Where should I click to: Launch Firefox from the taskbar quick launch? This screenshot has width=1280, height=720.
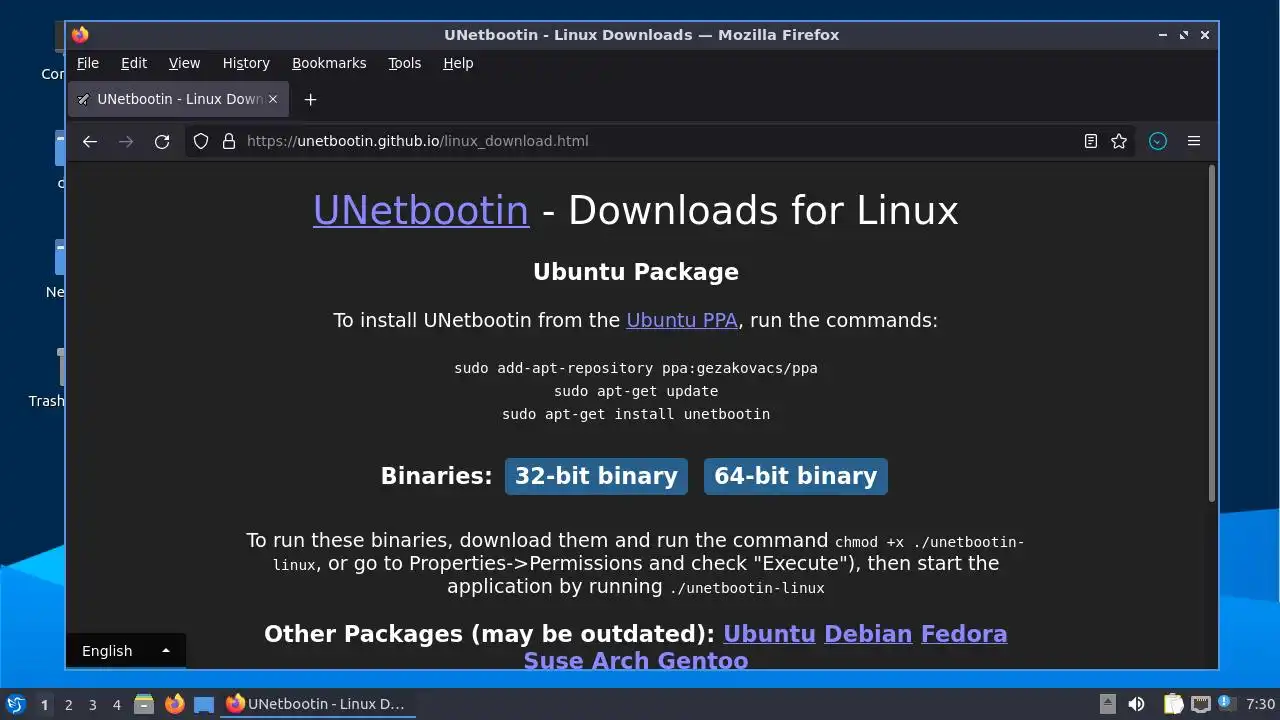pos(175,704)
